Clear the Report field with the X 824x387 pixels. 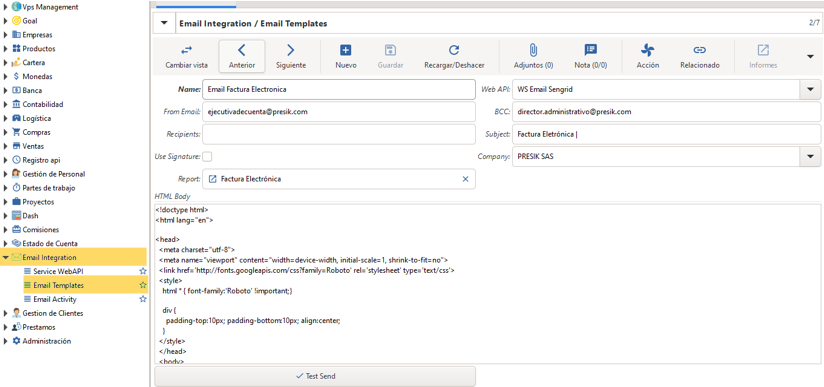pyautogui.click(x=465, y=179)
